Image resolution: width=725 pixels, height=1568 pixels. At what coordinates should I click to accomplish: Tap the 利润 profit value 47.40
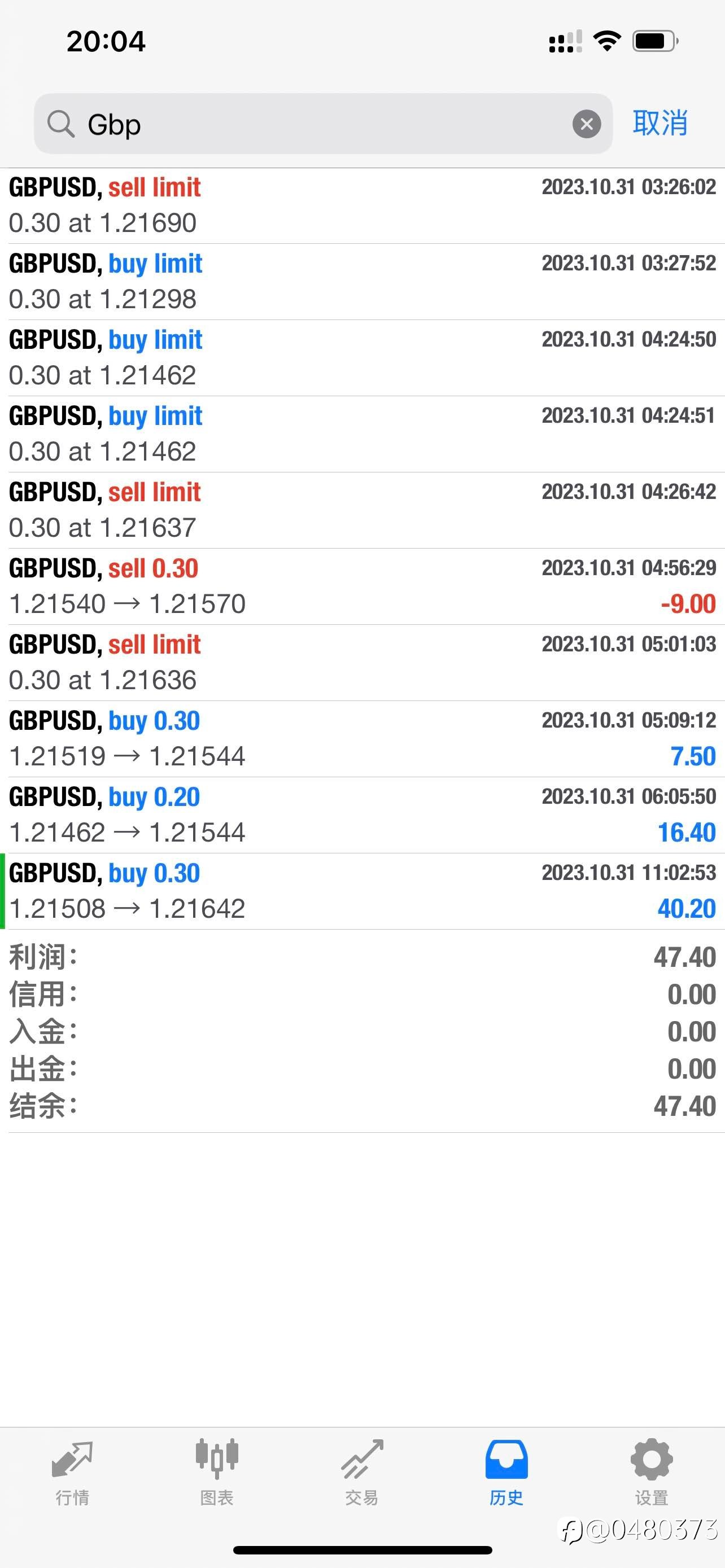tap(685, 957)
